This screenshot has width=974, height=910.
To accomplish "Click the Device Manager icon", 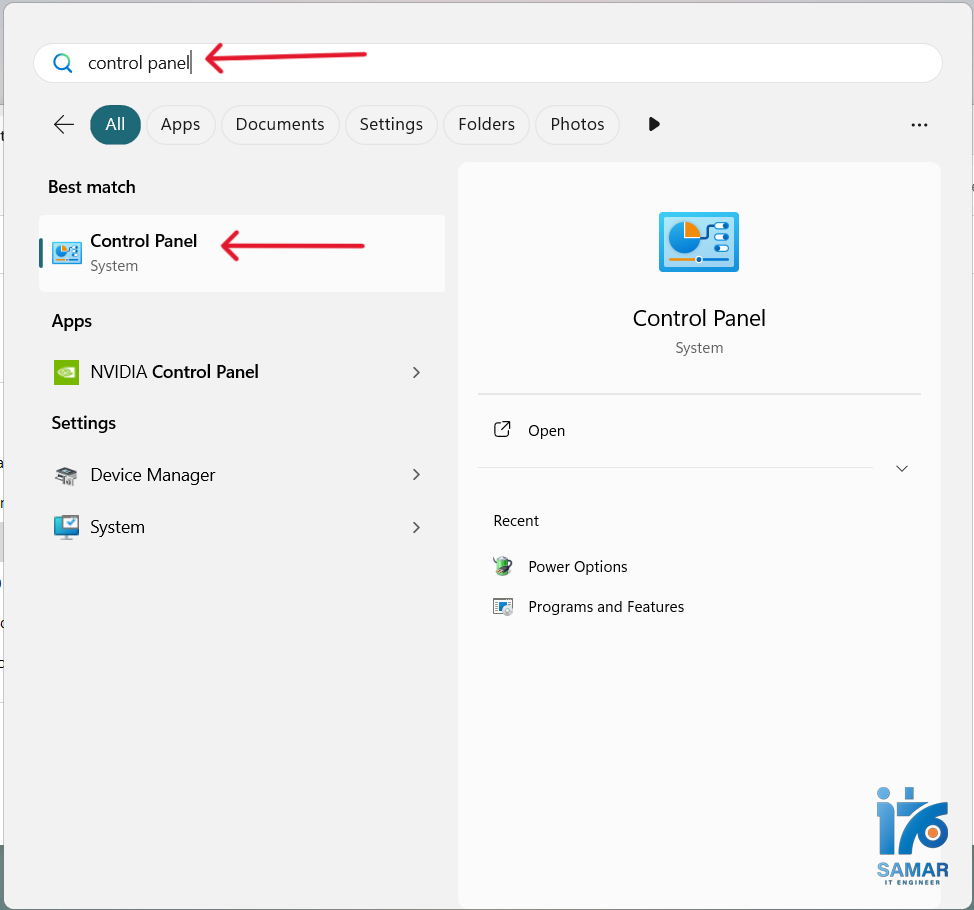I will click(x=66, y=475).
